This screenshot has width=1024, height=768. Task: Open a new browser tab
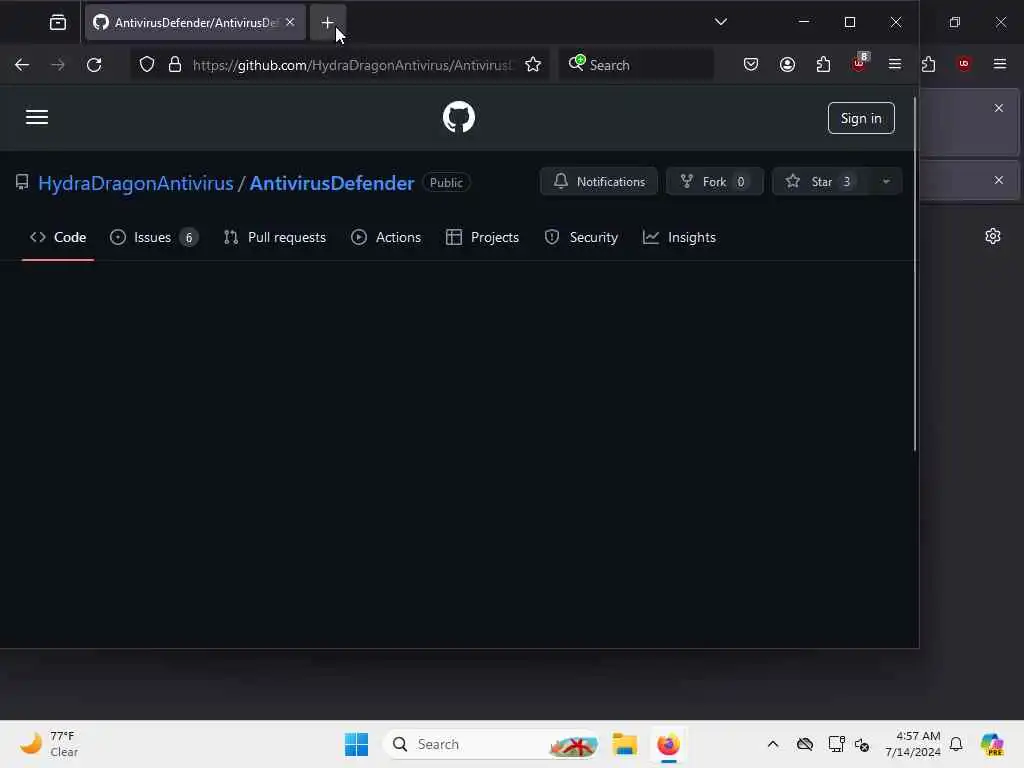coord(327,23)
